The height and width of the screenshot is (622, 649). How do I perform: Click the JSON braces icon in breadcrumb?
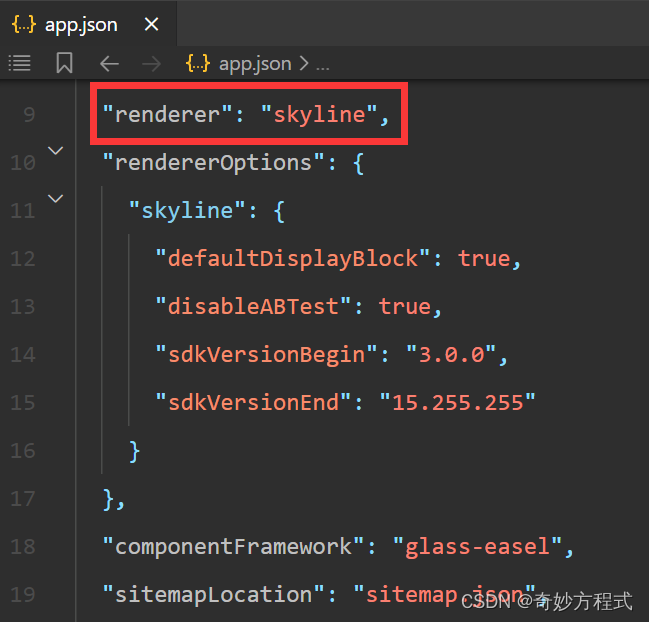tap(198, 63)
